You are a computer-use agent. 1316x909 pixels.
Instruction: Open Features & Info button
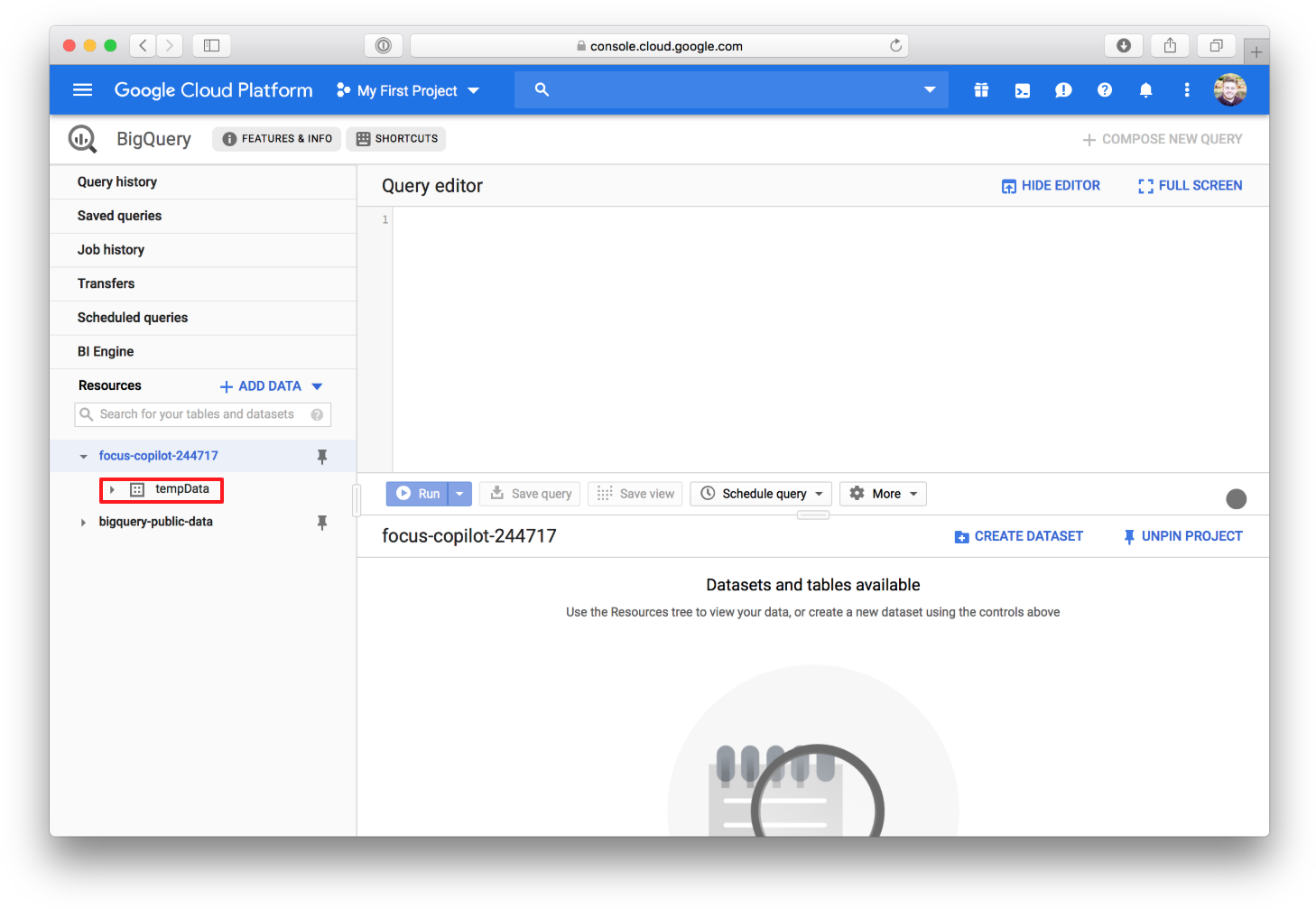click(x=277, y=139)
